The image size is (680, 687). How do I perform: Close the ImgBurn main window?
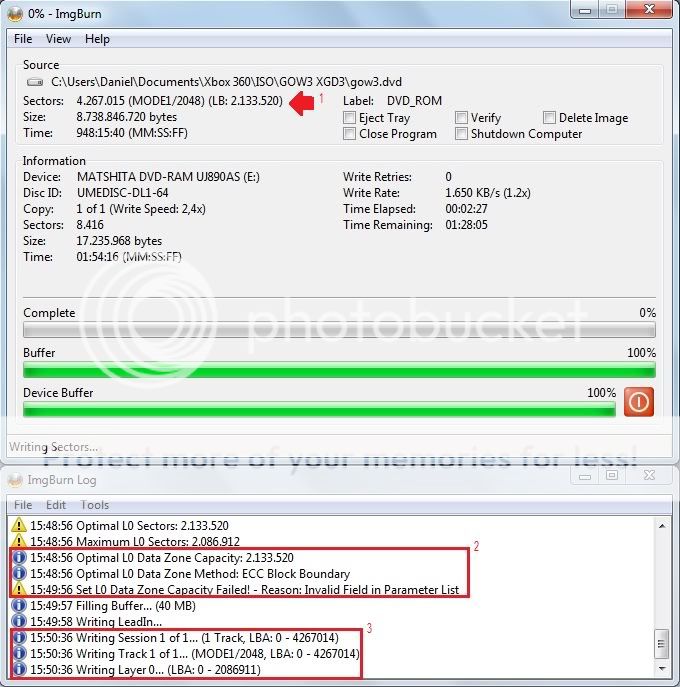649,10
